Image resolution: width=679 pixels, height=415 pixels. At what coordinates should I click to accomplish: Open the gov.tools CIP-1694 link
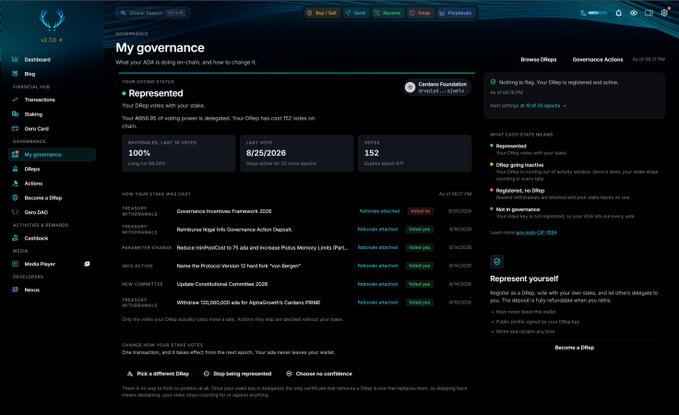coord(536,232)
